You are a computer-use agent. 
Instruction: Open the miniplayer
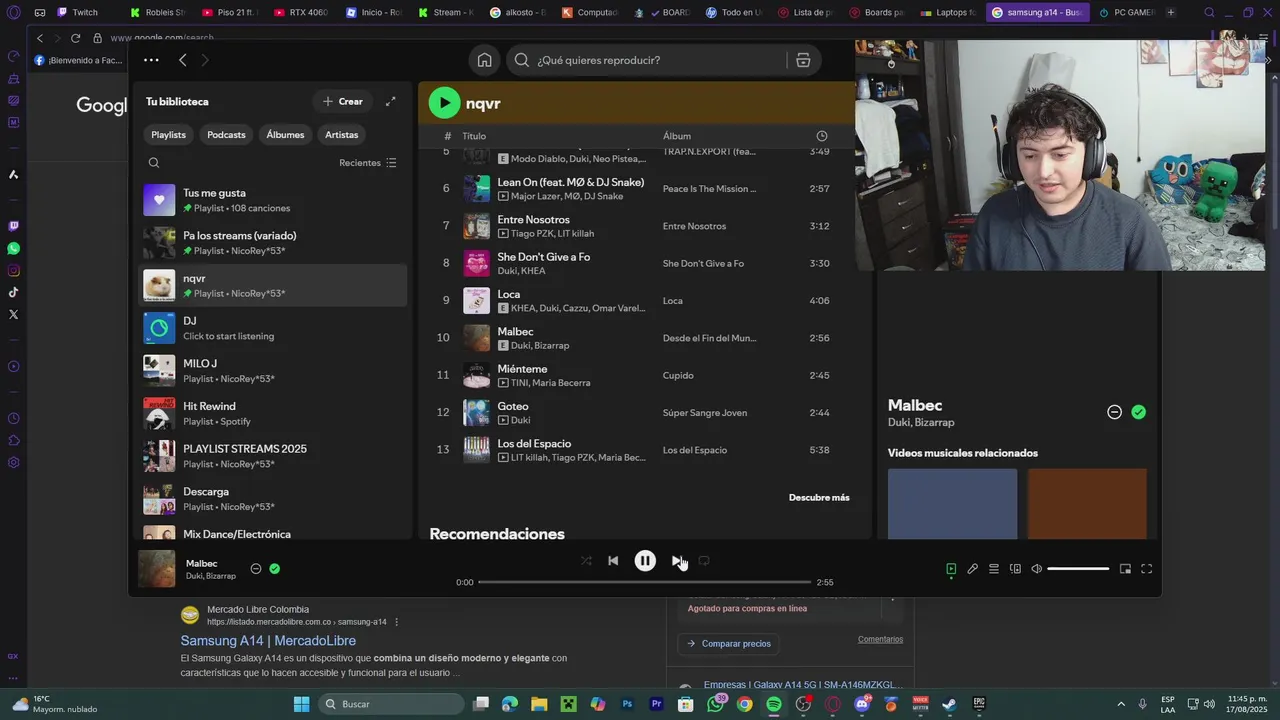pyautogui.click(x=1125, y=569)
